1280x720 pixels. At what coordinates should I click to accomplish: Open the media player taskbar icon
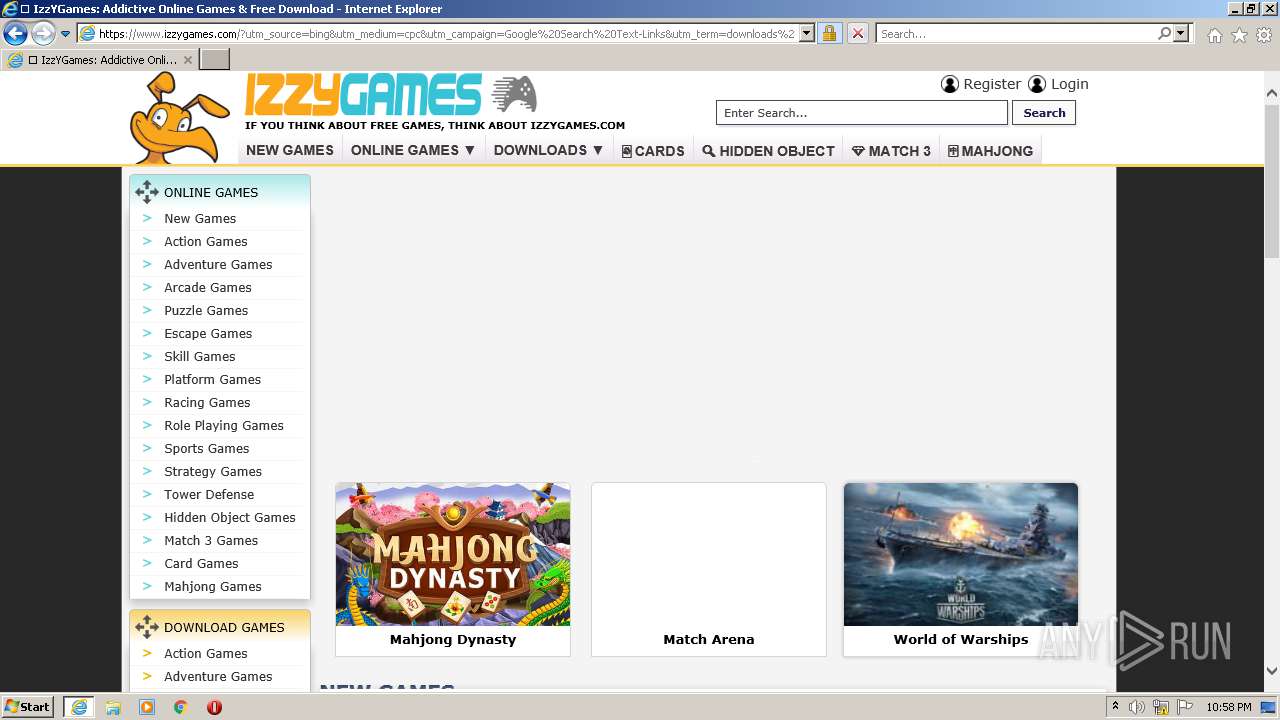point(147,707)
